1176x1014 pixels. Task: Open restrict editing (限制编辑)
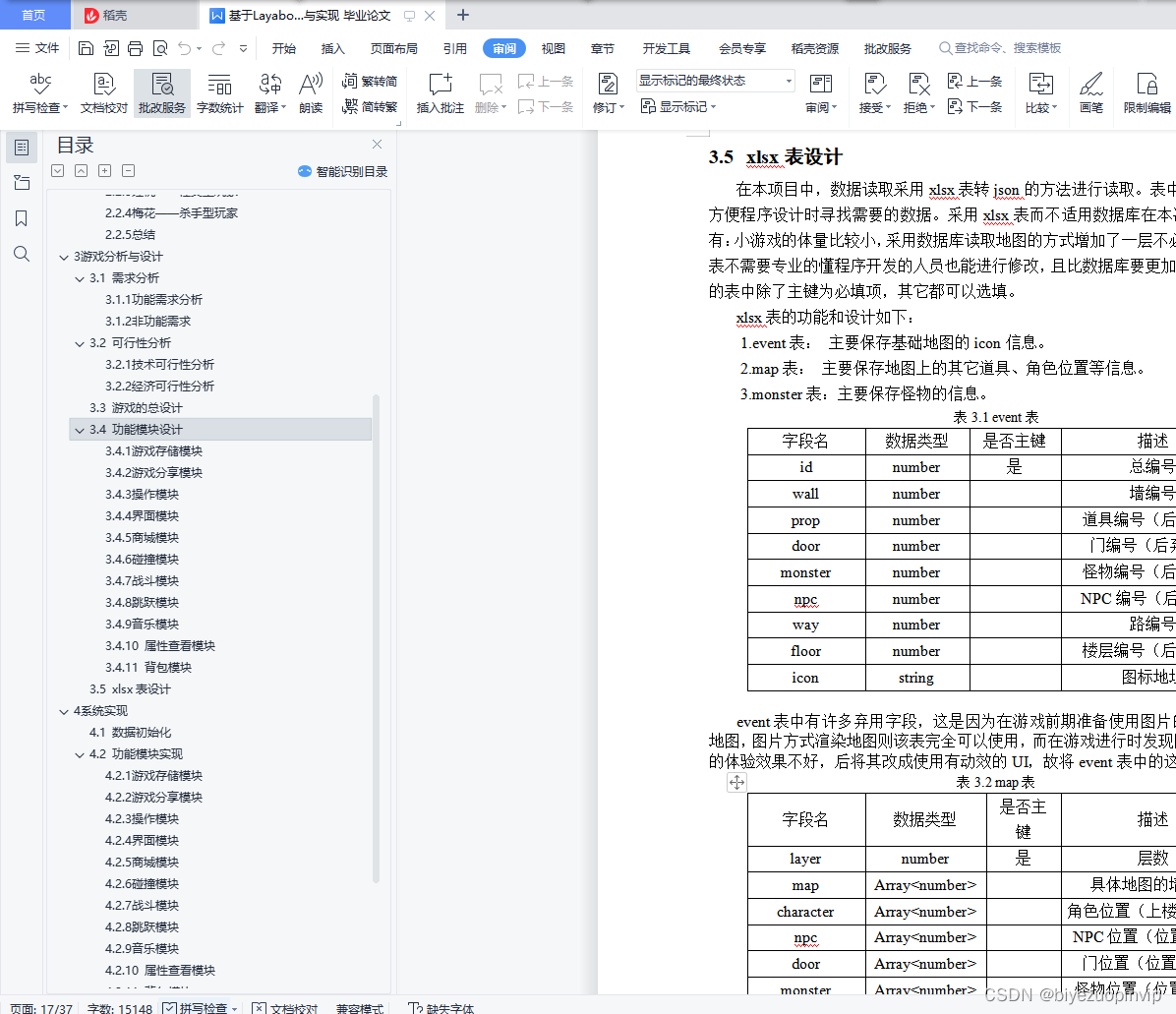tap(1147, 93)
